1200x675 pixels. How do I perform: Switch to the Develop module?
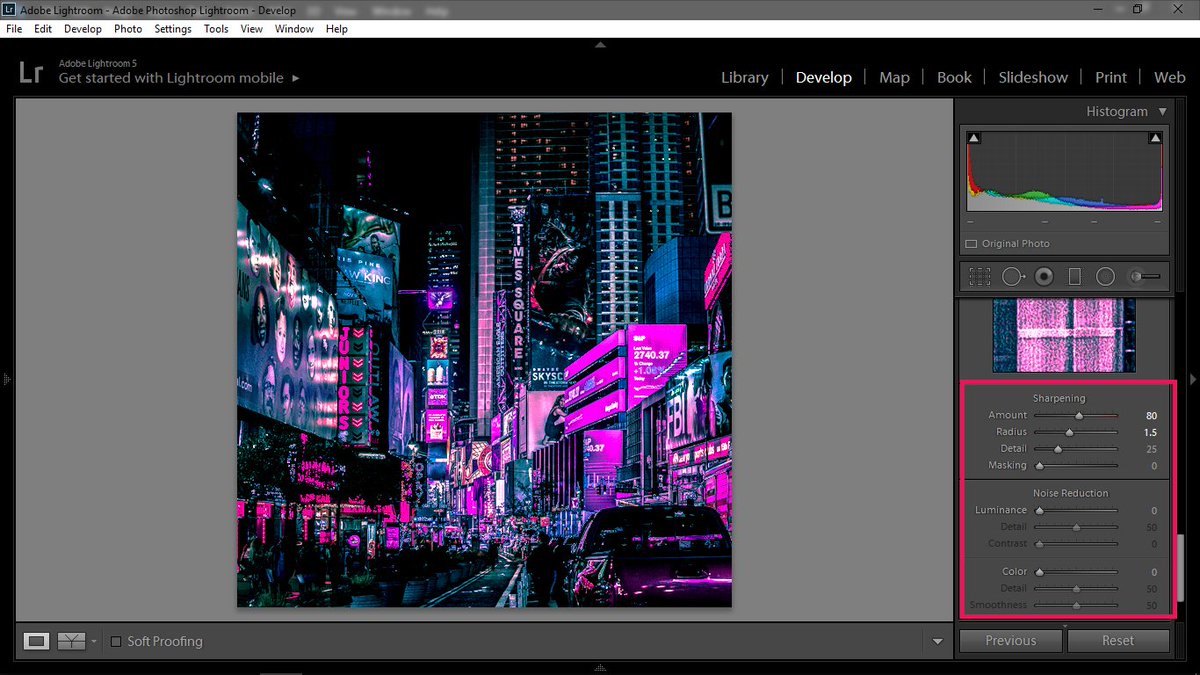(x=824, y=77)
